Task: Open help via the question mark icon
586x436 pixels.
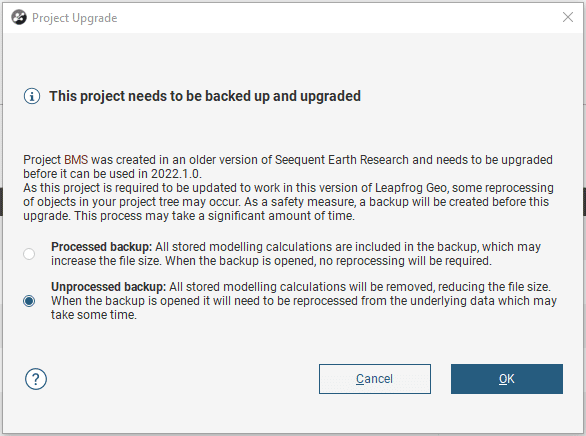Action: (36, 379)
